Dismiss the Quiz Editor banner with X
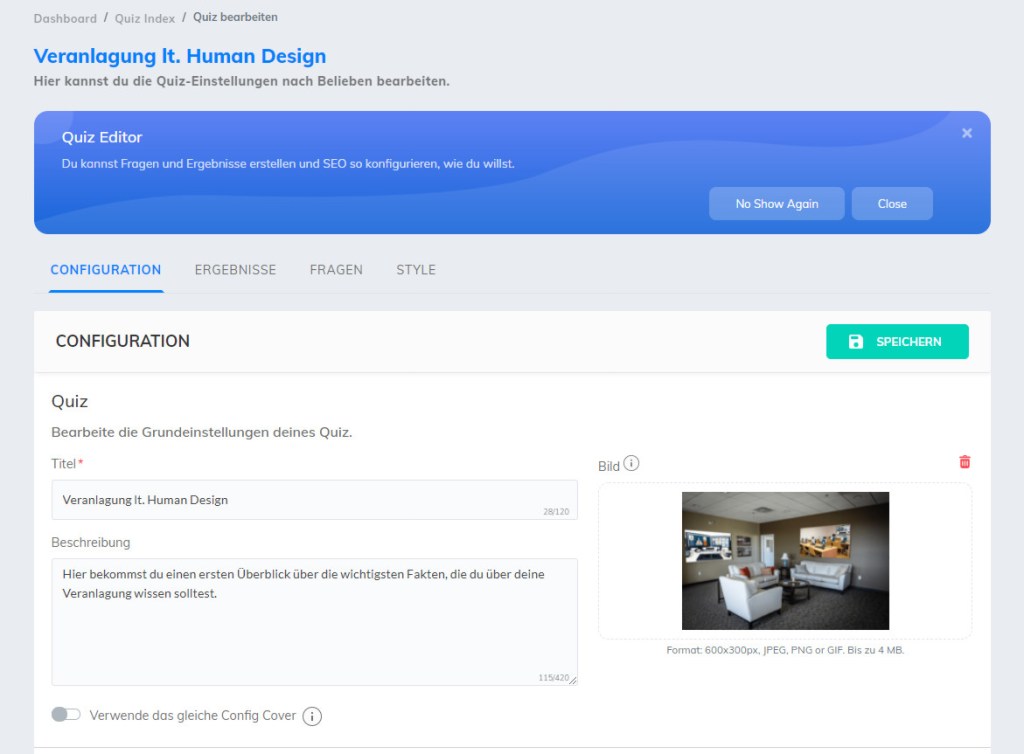1024x754 pixels. (x=966, y=133)
